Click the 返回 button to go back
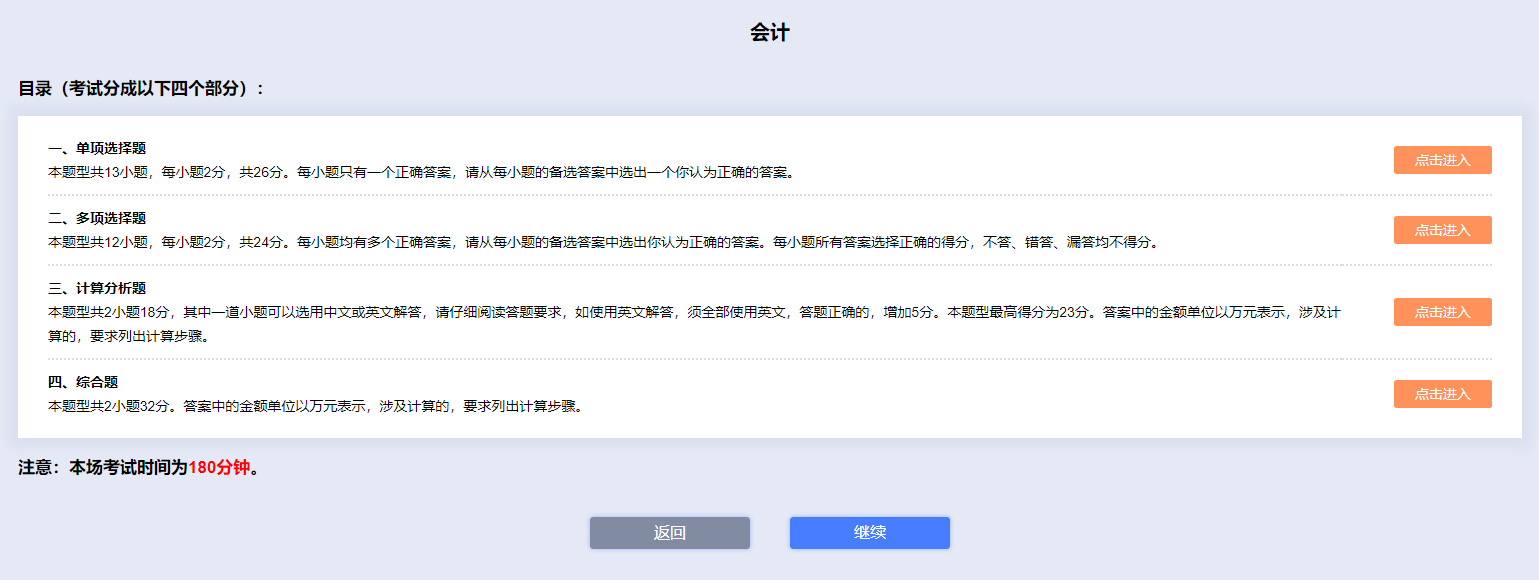The image size is (1539, 580). [669, 532]
